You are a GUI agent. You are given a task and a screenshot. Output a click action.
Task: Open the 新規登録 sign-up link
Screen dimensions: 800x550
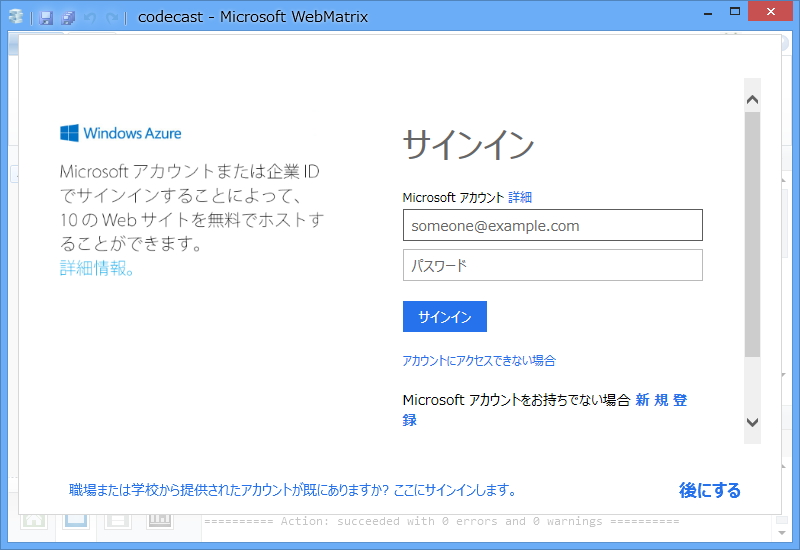click(x=661, y=400)
